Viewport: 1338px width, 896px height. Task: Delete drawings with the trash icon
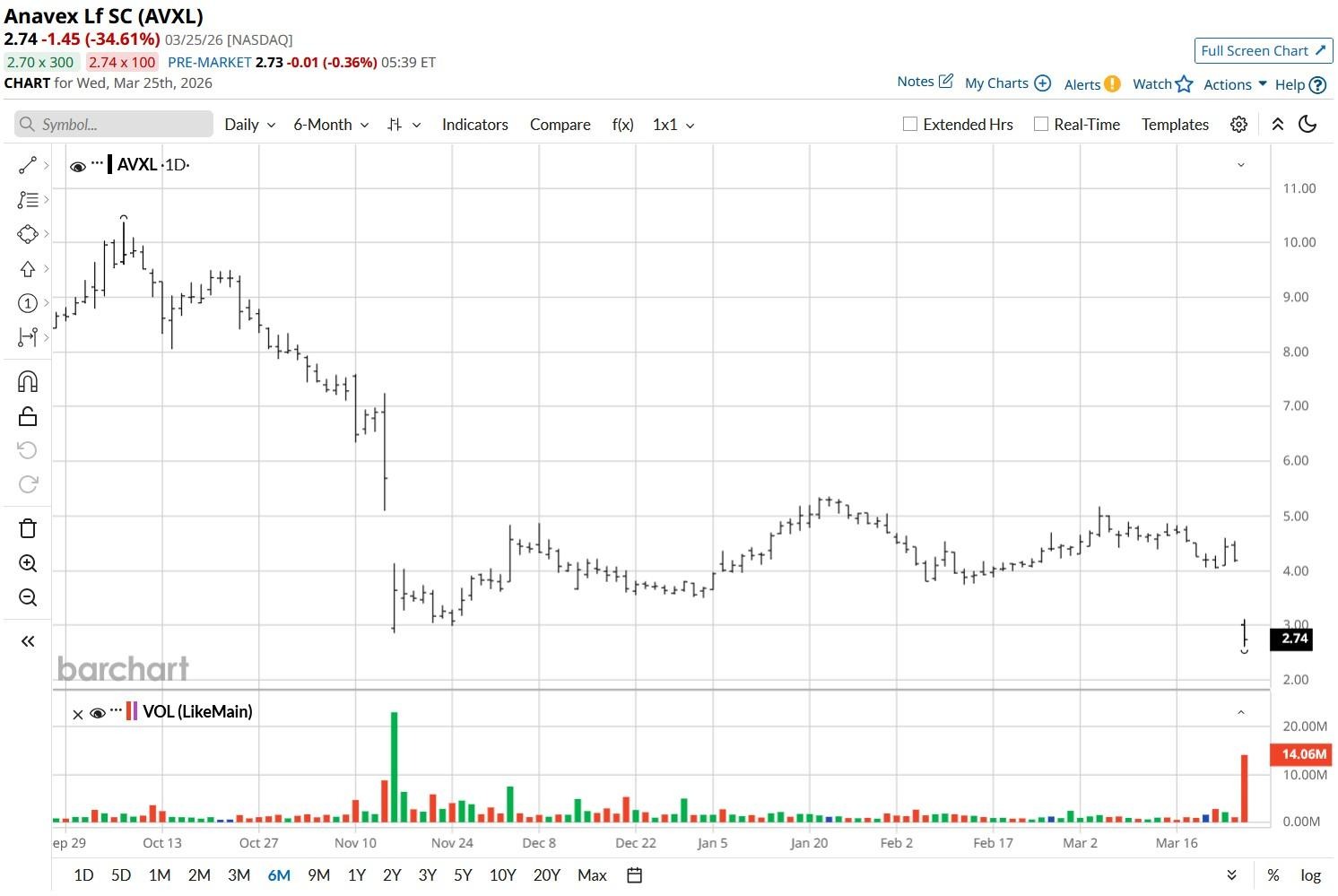click(x=28, y=528)
